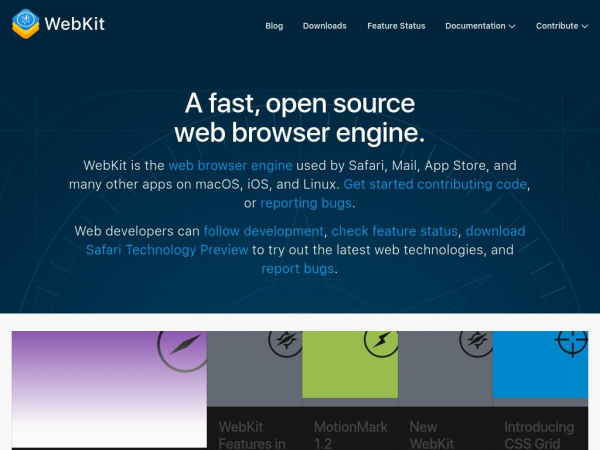Expand the chevron beside Contribute
The width and height of the screenshot is (600, 450).
click(x=584, y=26)
